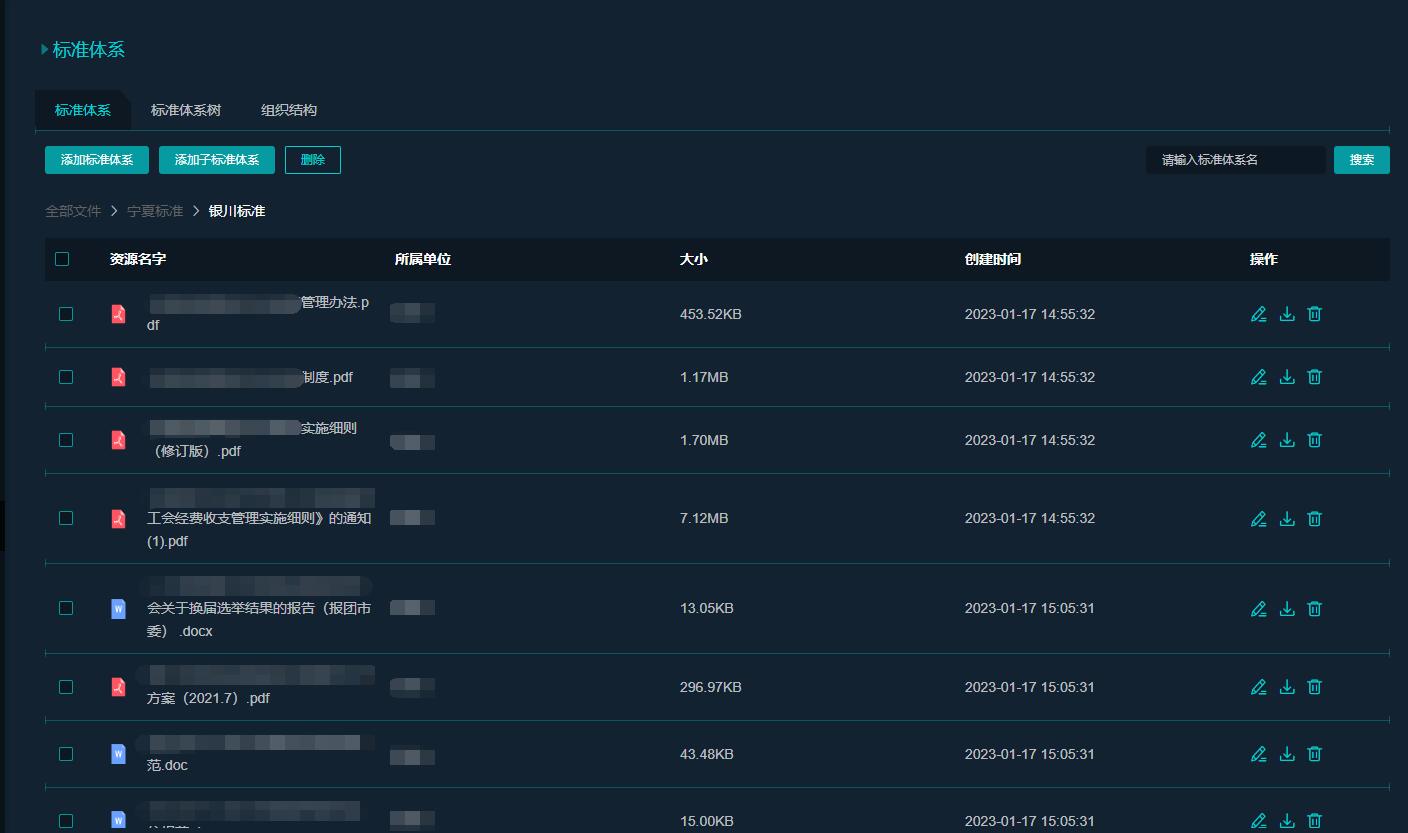This screenshot has width=1408, height=833.
Task: Check the box for 15.00KB row
Action: tap(66, 821)
